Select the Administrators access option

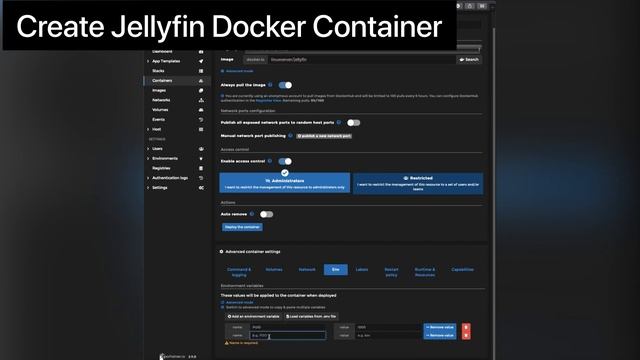tap(284, 182)
